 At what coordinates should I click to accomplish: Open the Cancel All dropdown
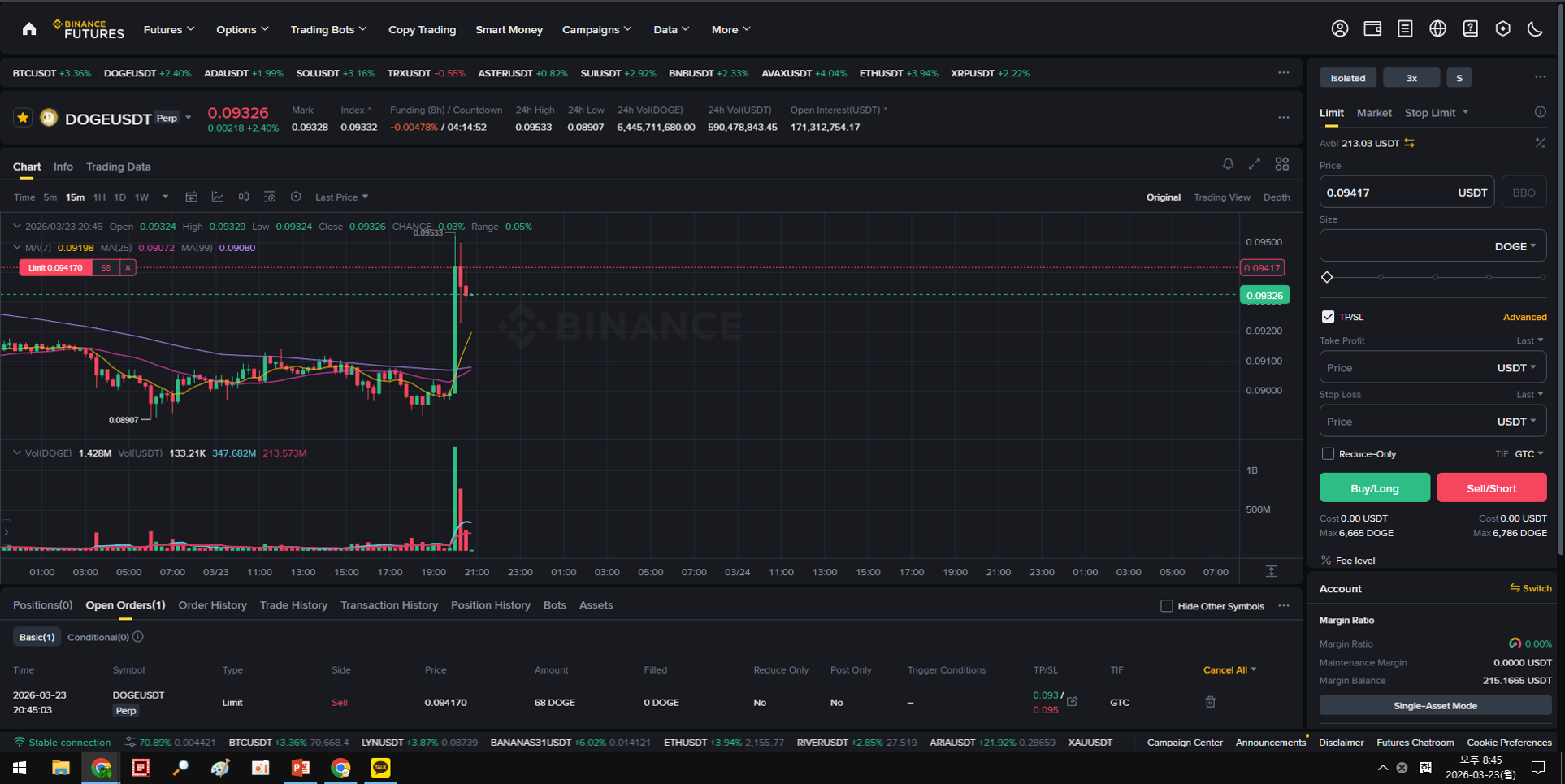tap(1229, 670)
